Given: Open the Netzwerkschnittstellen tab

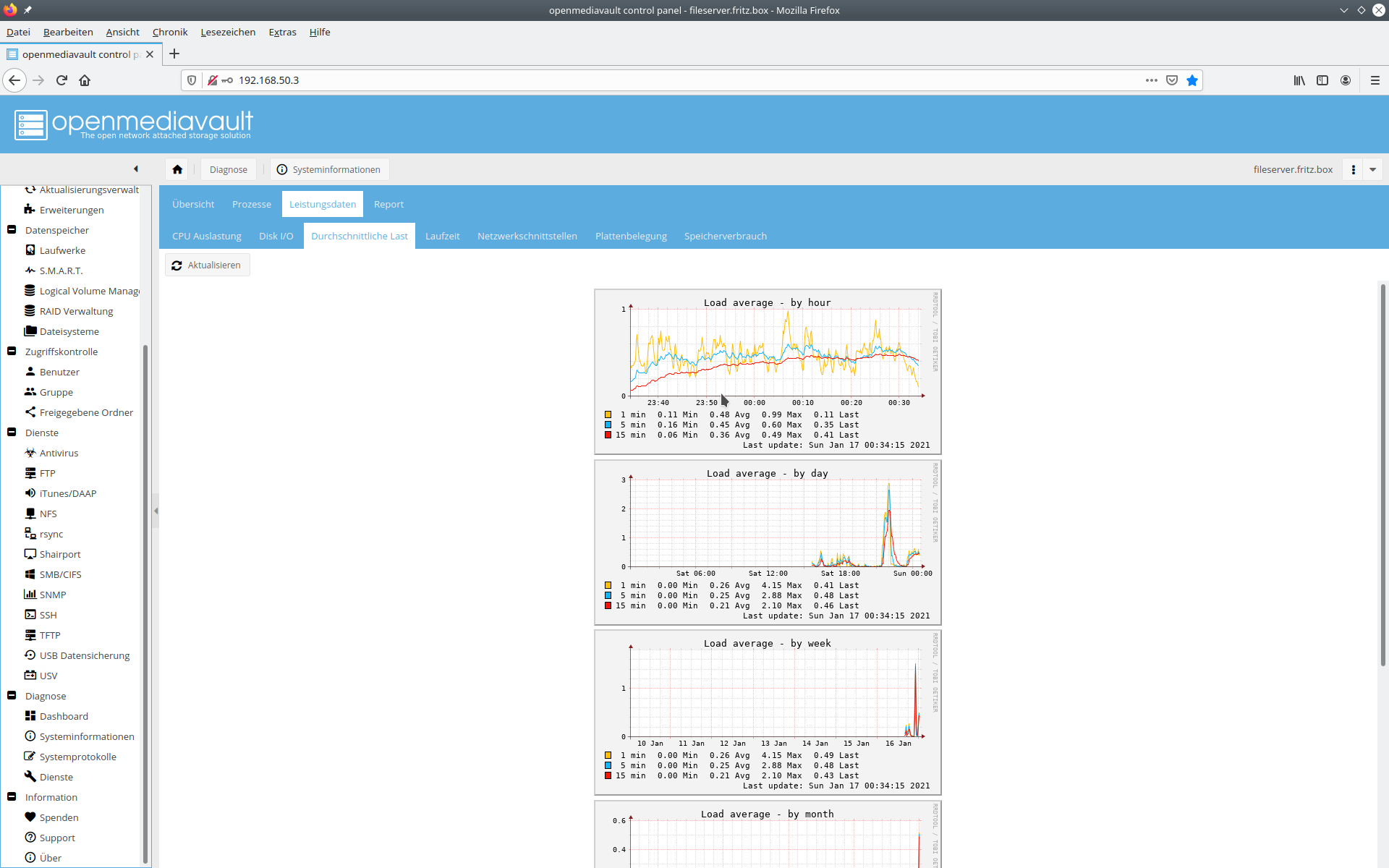Looking at the screenshot, I should 527,237.
